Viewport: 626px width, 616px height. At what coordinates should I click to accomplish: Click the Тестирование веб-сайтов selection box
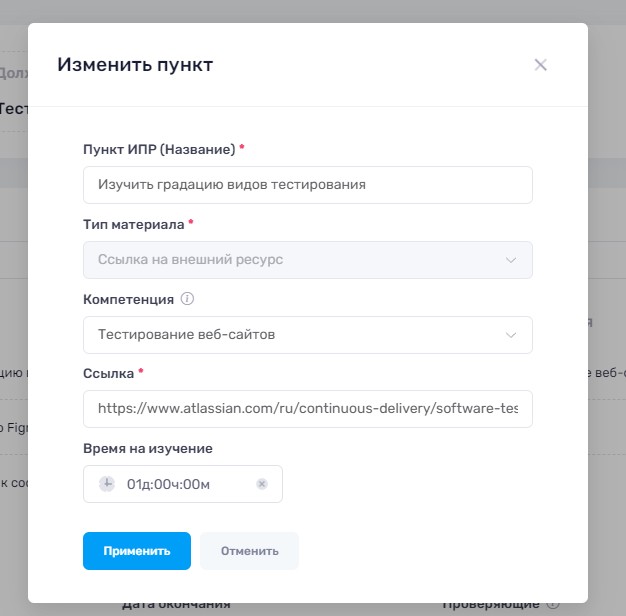pos(290,335)
